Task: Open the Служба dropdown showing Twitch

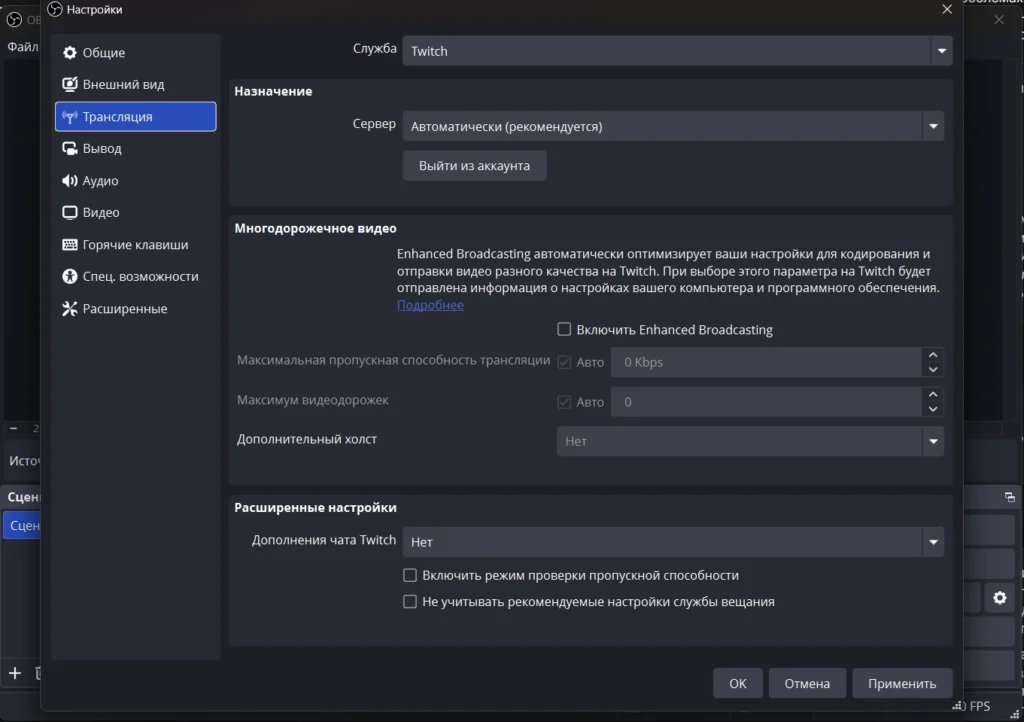Action: [x=677, y=51]
